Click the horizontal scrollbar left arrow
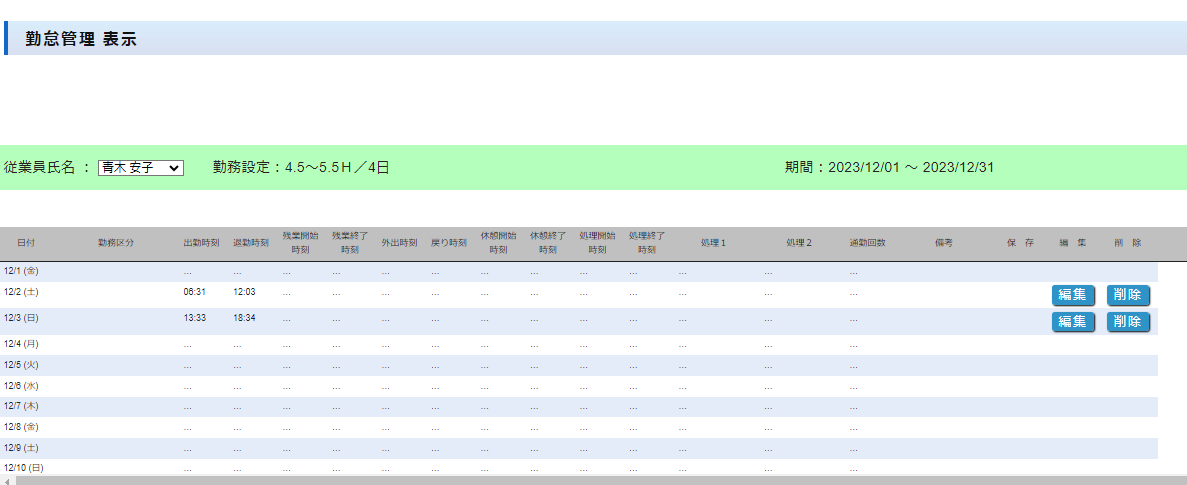The width and height of the screenshot is (1187, 485). point(7,480)
